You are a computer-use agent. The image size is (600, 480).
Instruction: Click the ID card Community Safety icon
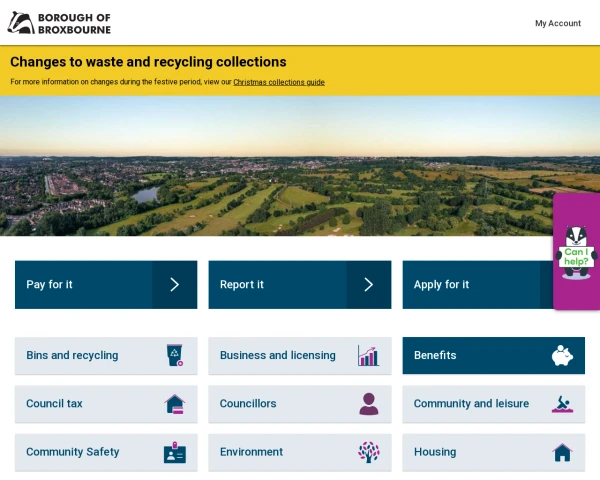click(175, 452)
